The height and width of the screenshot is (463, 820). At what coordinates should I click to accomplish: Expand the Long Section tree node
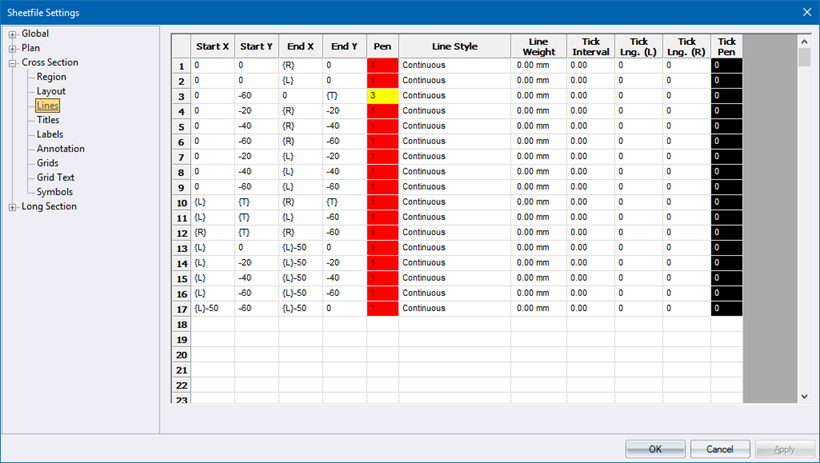coord(13,207)
